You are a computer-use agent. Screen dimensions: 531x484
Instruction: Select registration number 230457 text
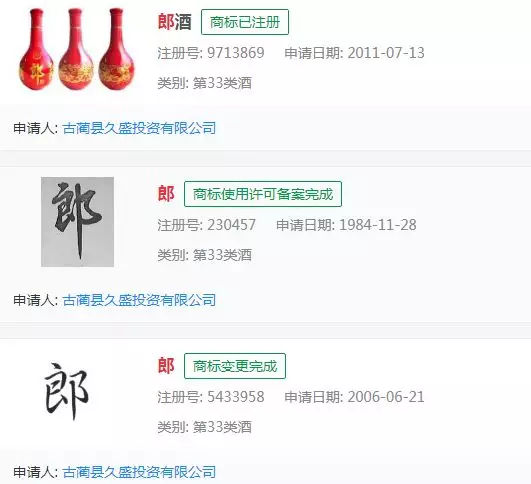[231, 225]
